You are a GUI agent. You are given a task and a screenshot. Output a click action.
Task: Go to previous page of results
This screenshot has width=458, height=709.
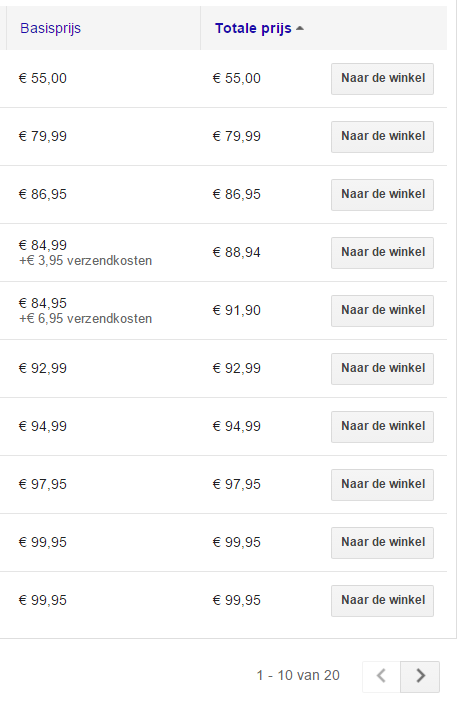pyautogui.click(x=381, y=677)
